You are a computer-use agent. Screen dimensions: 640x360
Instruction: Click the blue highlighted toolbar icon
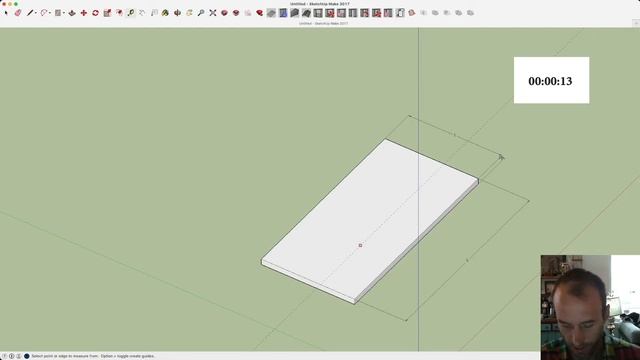[283, 13]
